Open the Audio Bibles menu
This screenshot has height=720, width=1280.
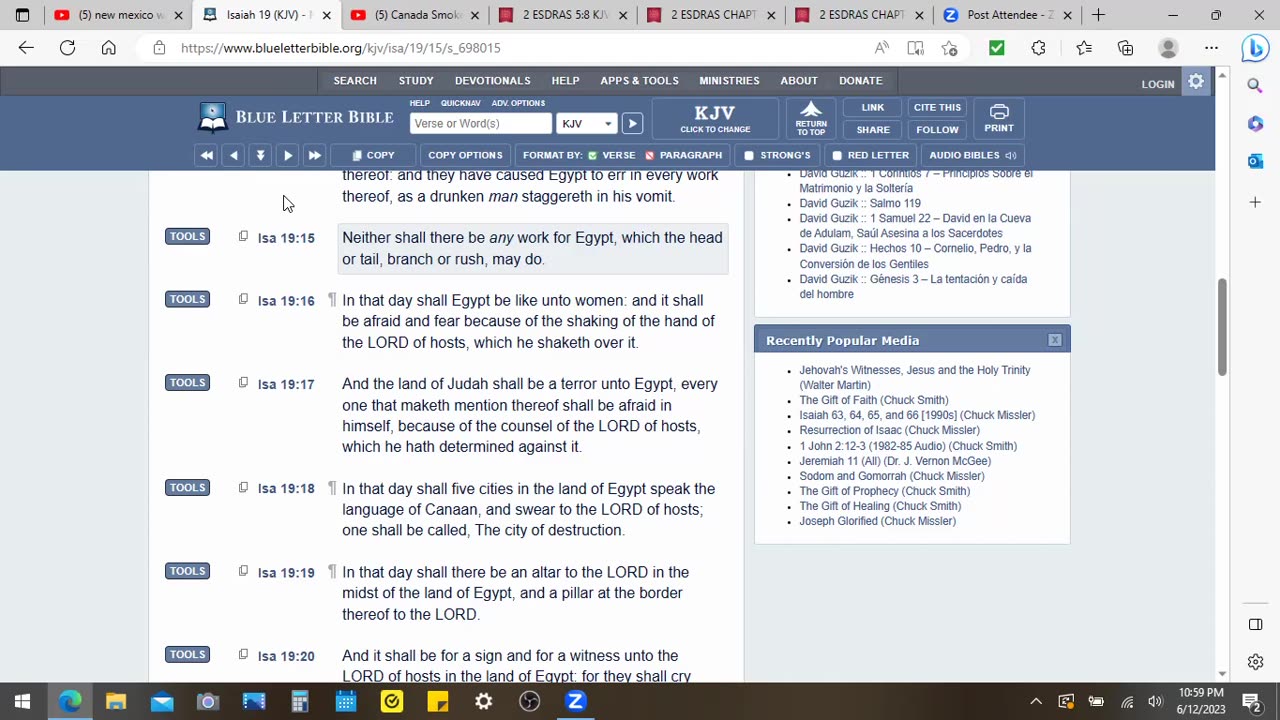pos(972,155)
